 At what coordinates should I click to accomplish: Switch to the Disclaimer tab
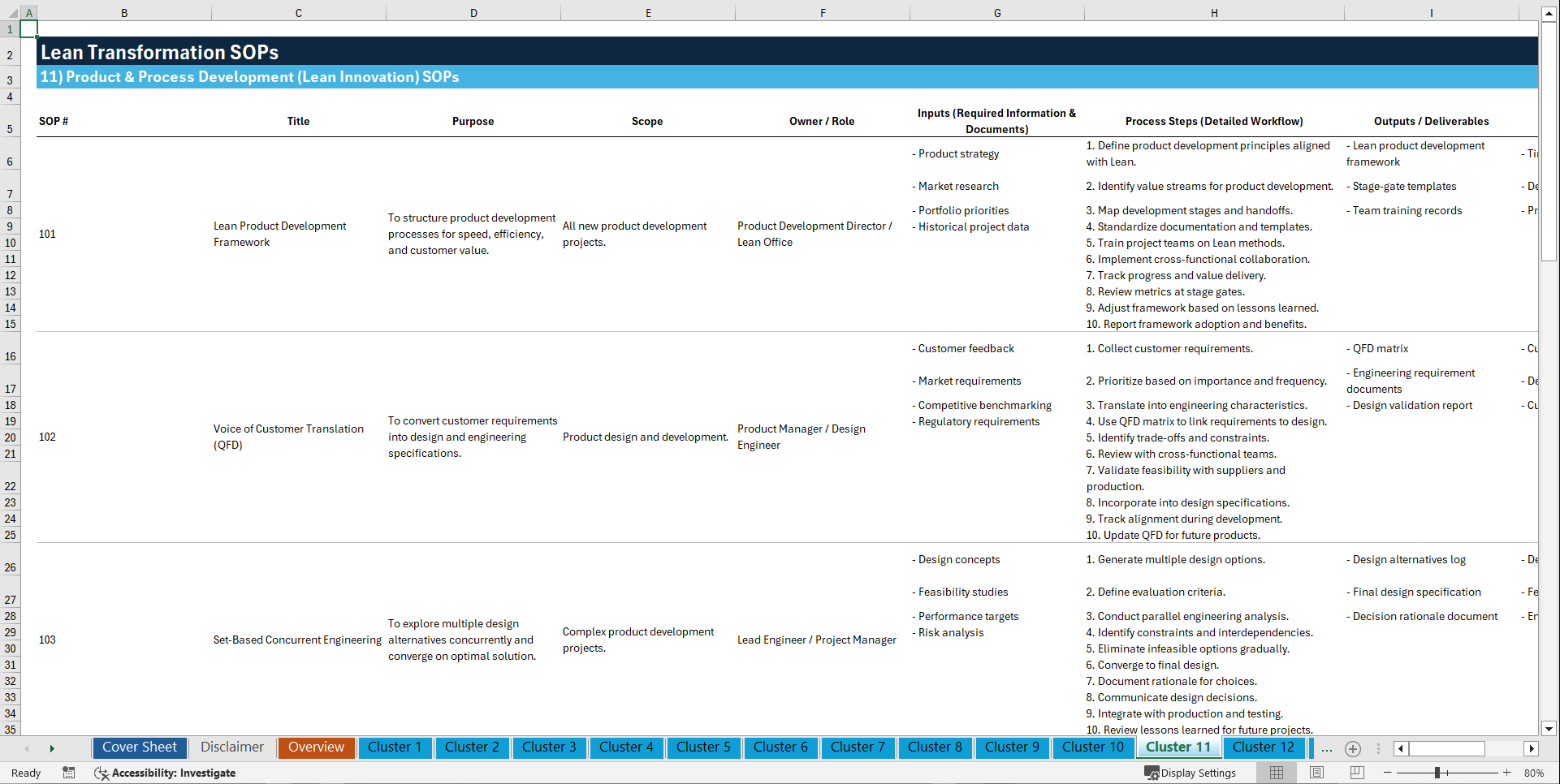tap(231, 747)
